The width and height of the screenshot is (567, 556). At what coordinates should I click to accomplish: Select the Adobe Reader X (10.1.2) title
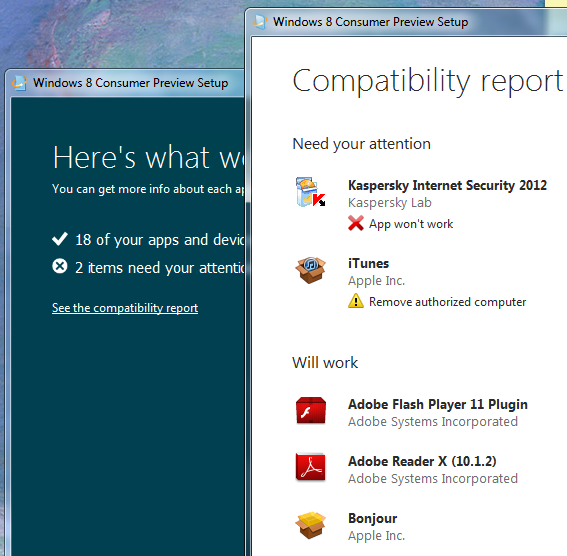[x=422, y=461]
